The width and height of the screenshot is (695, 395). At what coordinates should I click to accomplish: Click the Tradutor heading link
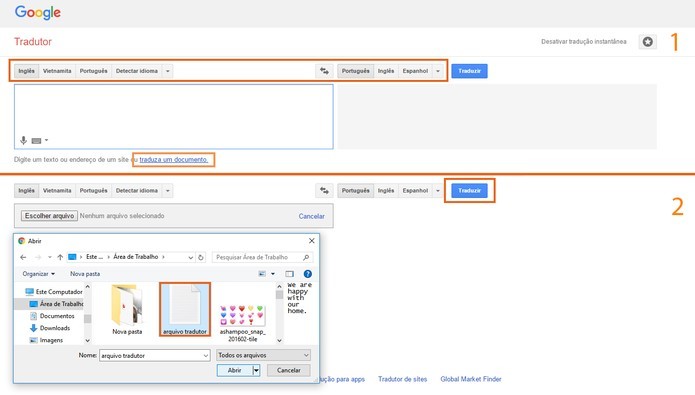33,42
